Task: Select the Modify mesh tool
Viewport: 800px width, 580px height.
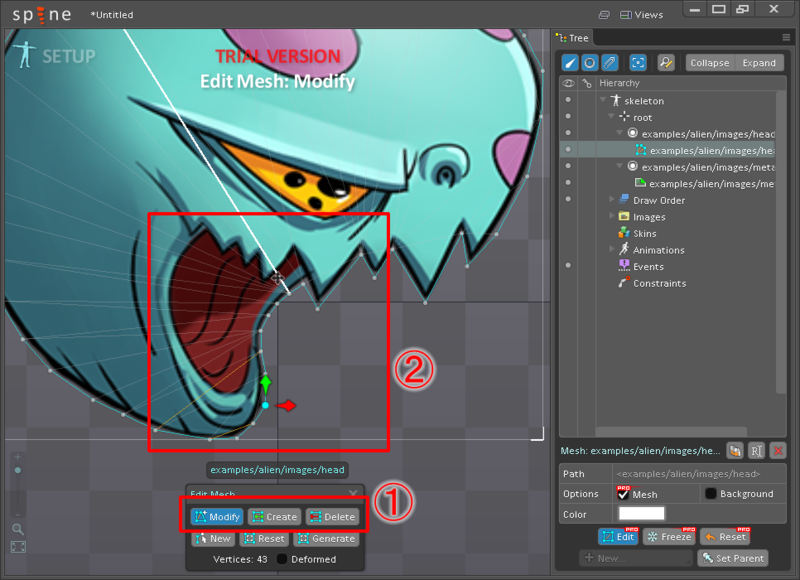Action: pos(217,517)
